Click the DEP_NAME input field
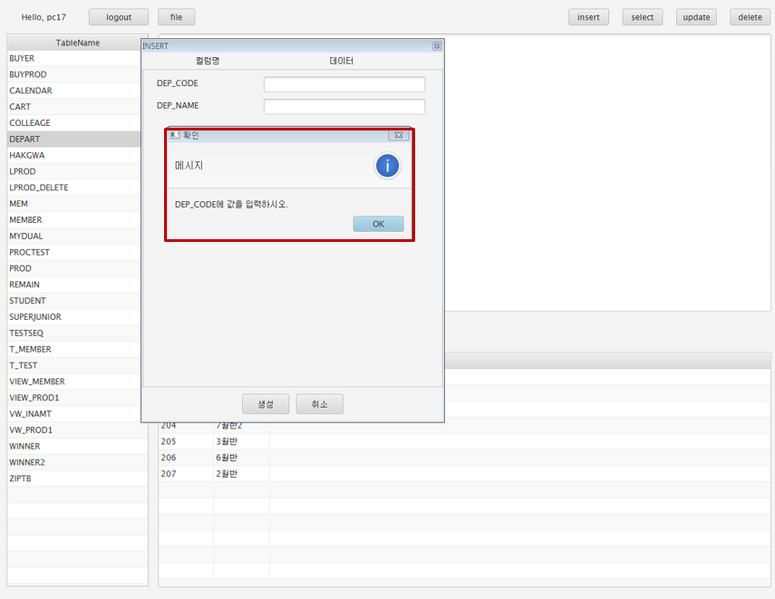Image resolution: width=775 pixels, height=599 pixels. [x=344, y=106]
